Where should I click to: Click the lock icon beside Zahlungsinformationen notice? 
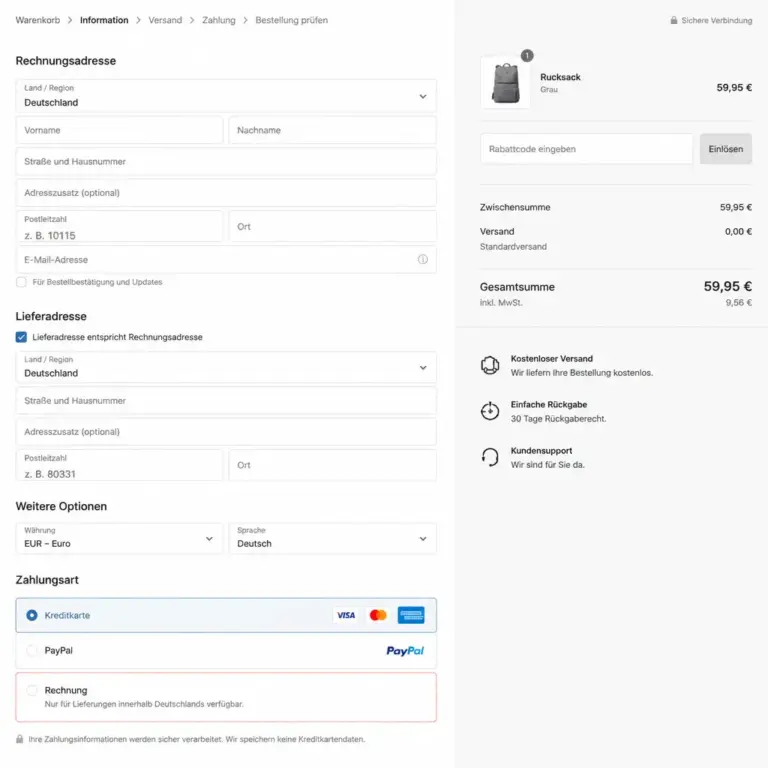pyautogui.click(x=20, y=739)
